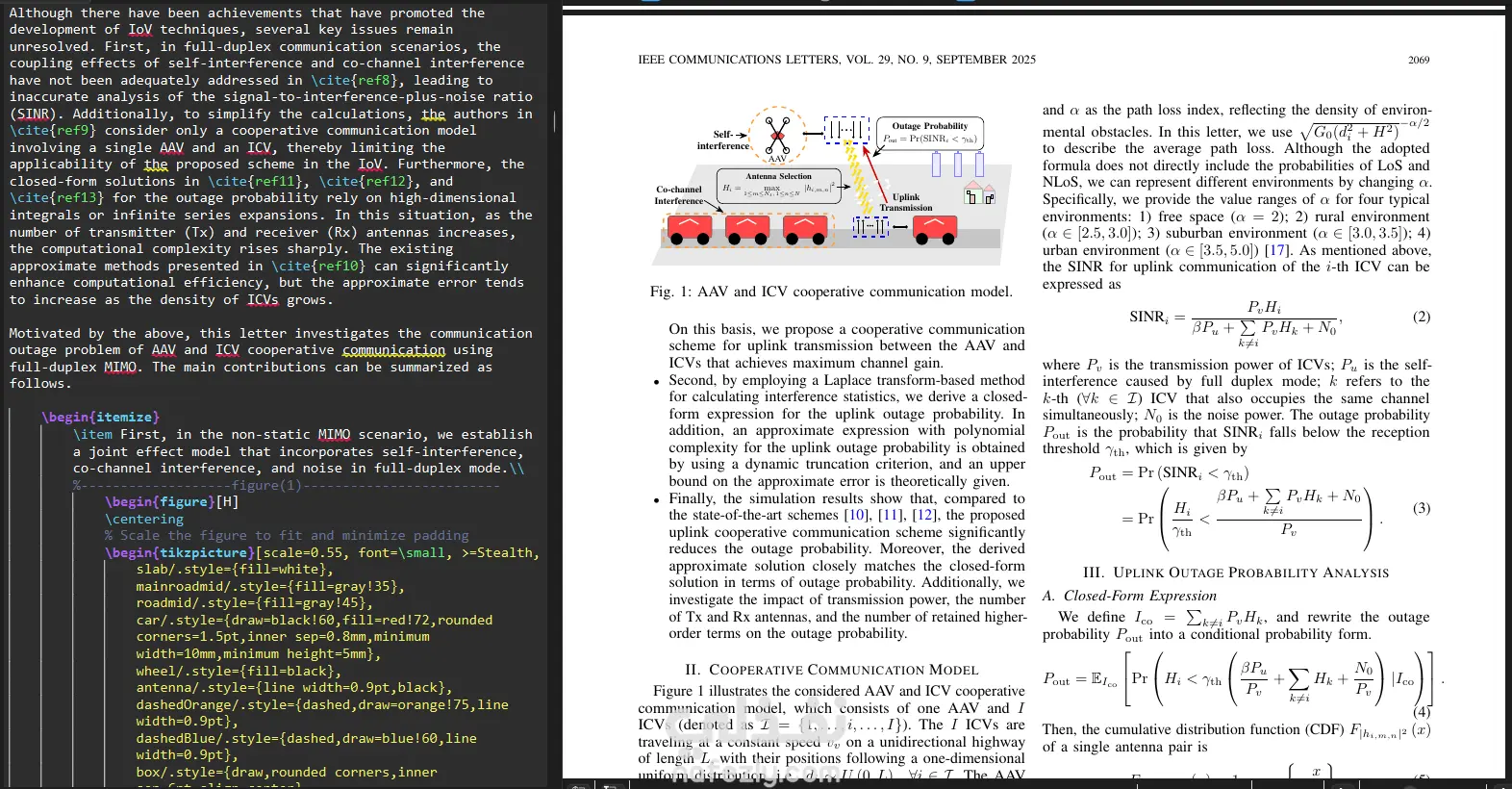Click the 'II. Cooperative Communication Model' heading

tap(832, 670)
